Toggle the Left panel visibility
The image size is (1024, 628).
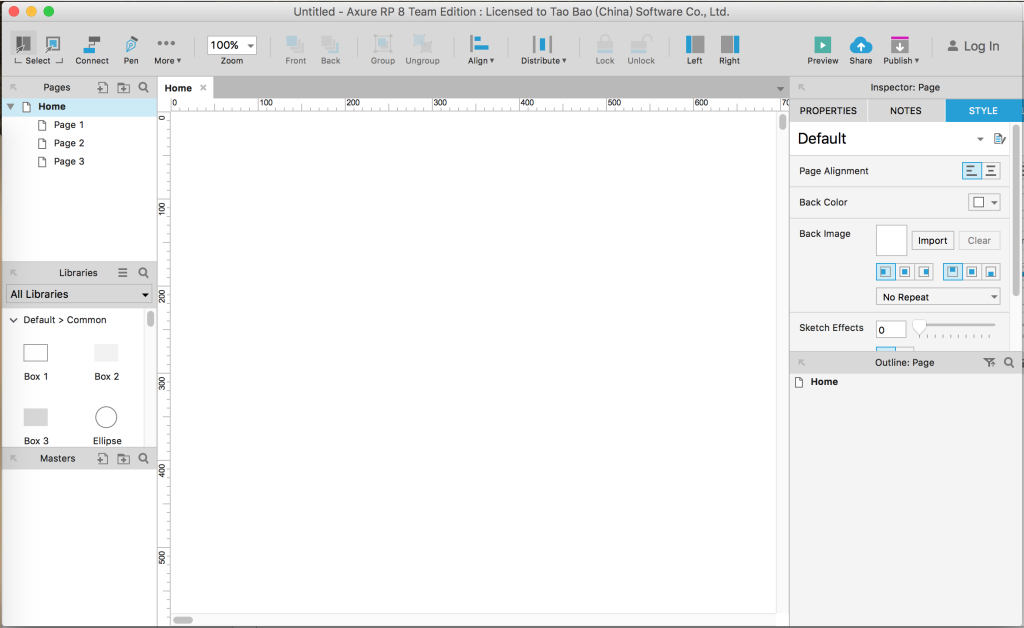[694, 50]
